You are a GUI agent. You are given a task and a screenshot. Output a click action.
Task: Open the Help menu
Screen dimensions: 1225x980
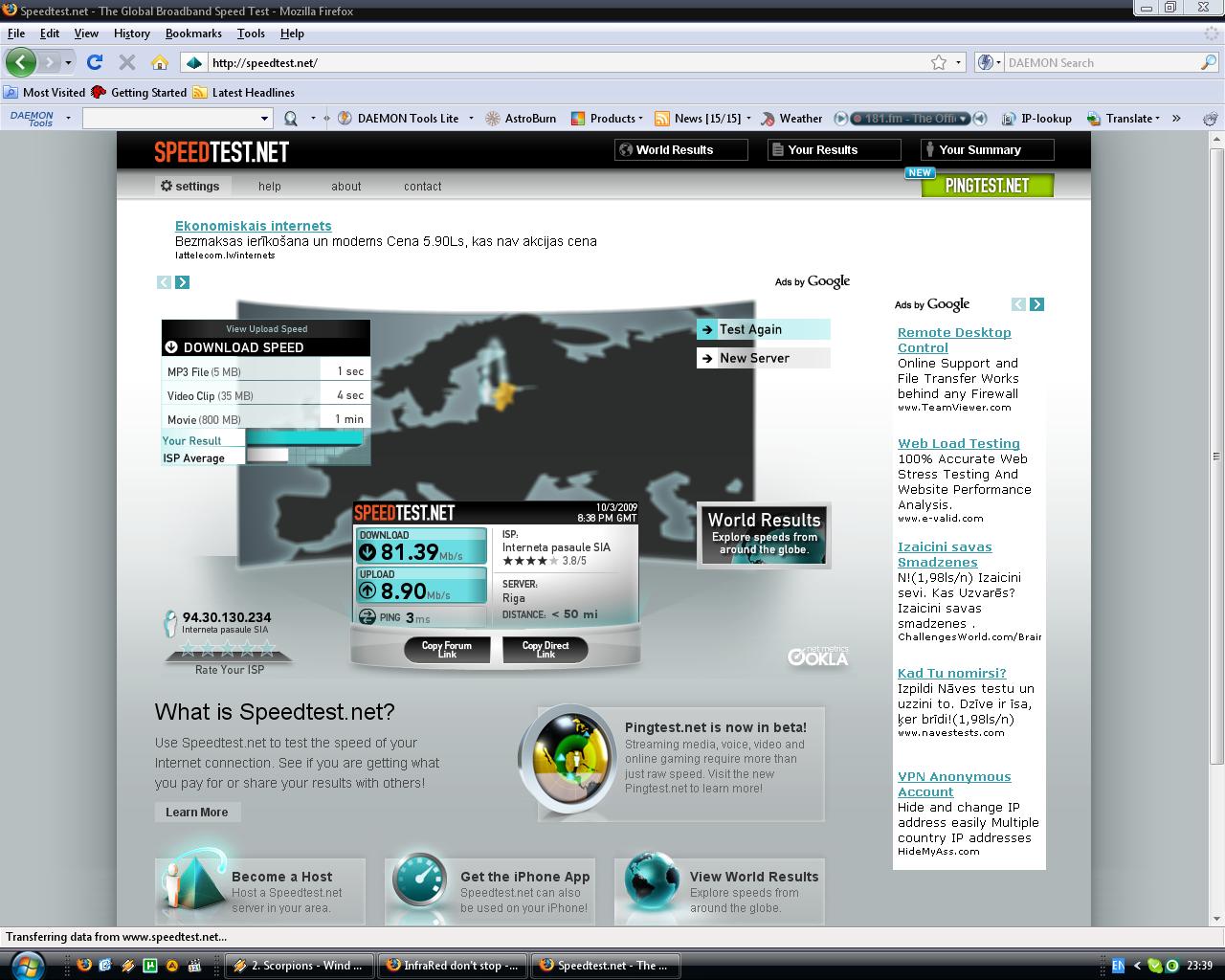292,33
